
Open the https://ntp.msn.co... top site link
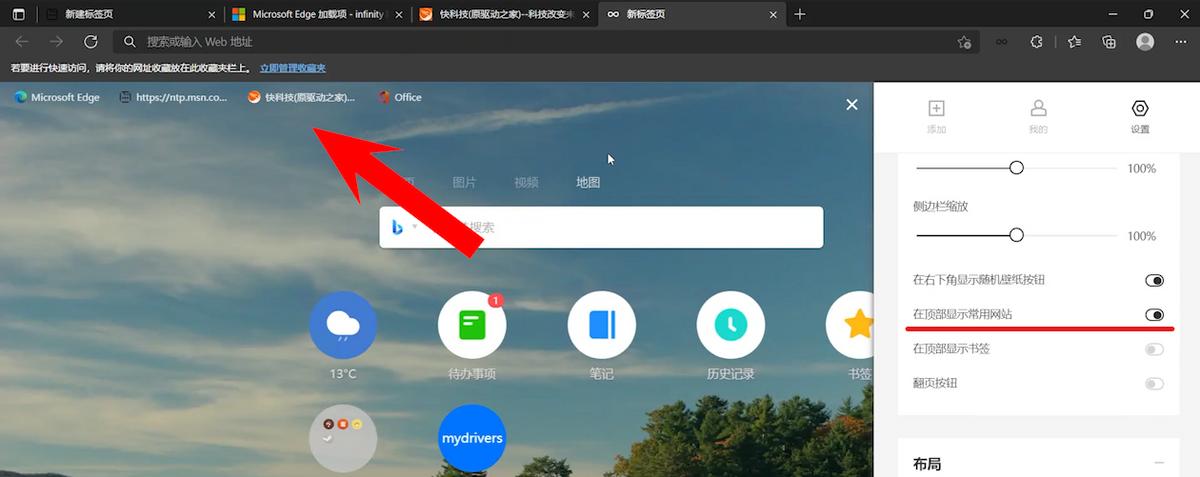(x=173, y=97)
